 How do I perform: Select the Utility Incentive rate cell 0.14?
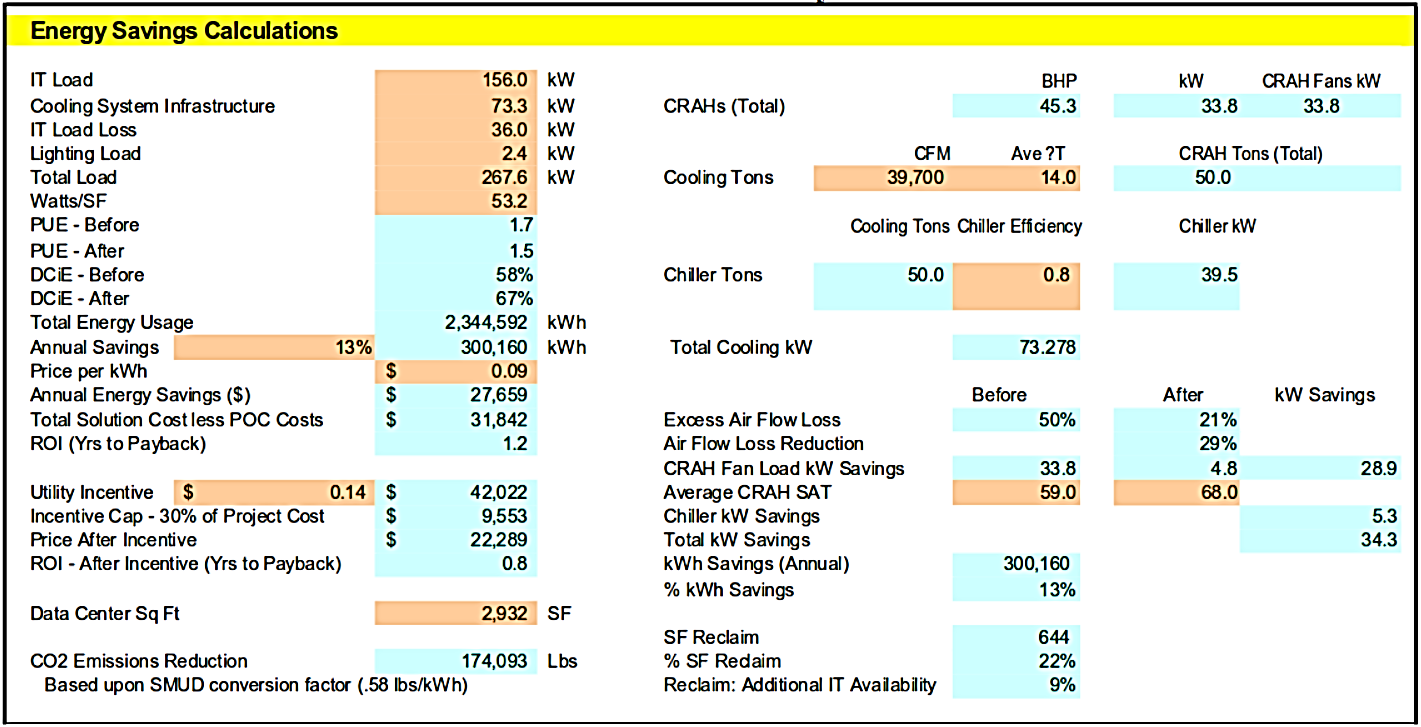[274, 492]
